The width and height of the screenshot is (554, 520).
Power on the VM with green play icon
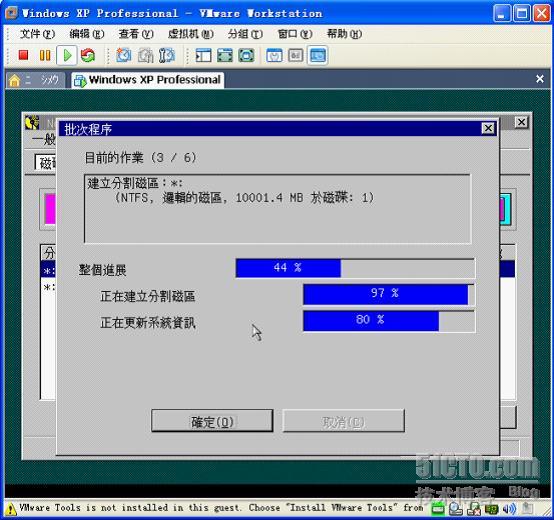(67, 55)
